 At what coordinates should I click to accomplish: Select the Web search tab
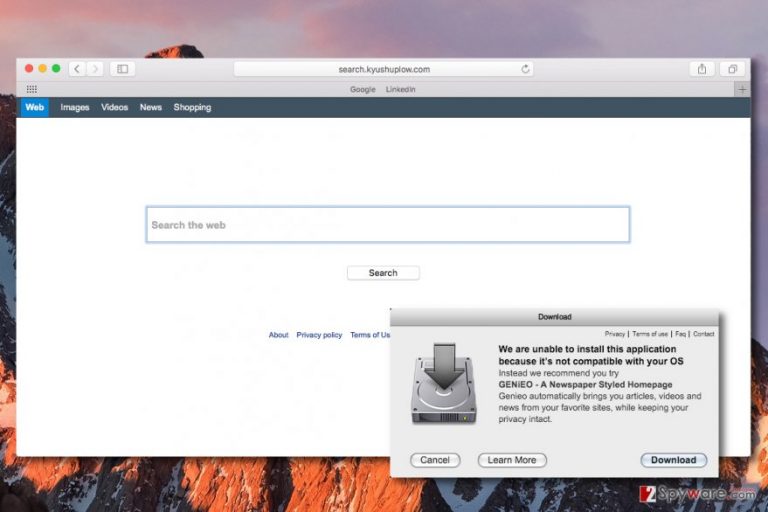[x=35, y=107]
